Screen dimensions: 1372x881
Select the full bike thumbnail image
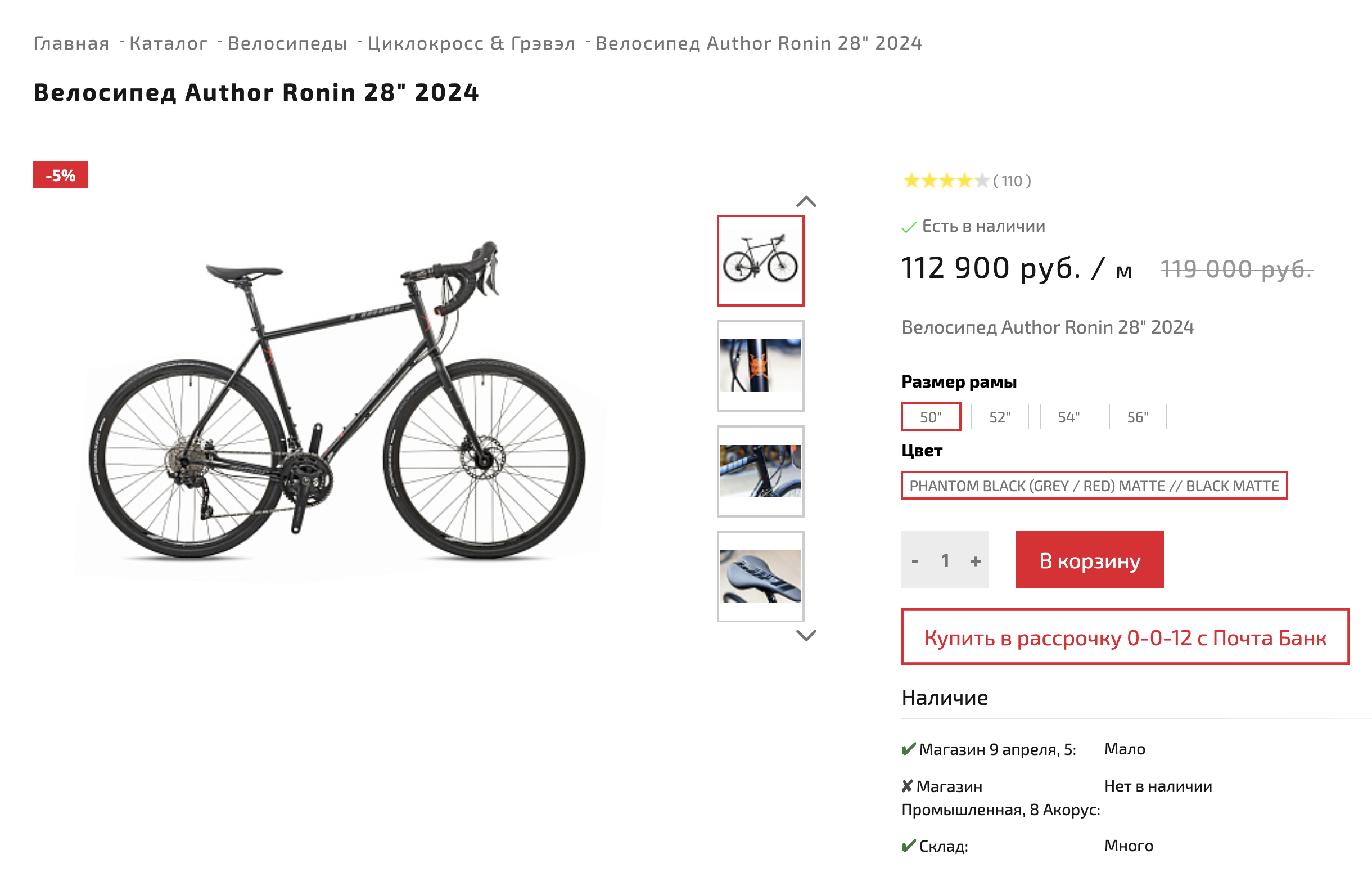(x=760, y=261)
